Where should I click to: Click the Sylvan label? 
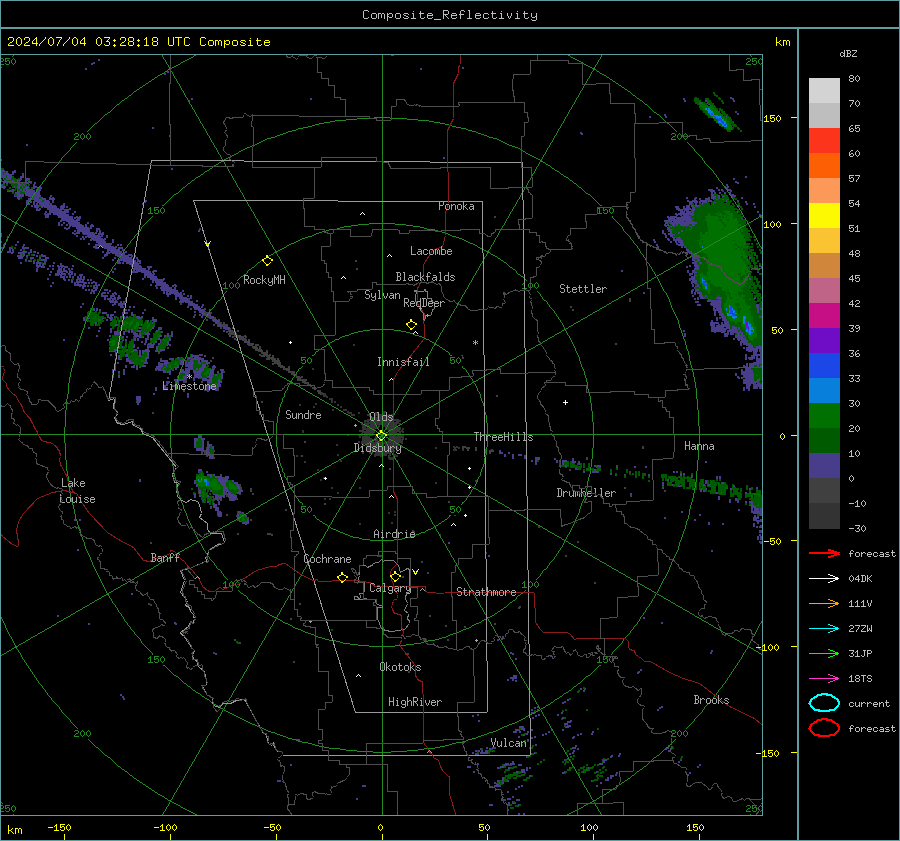pos(382,295)
